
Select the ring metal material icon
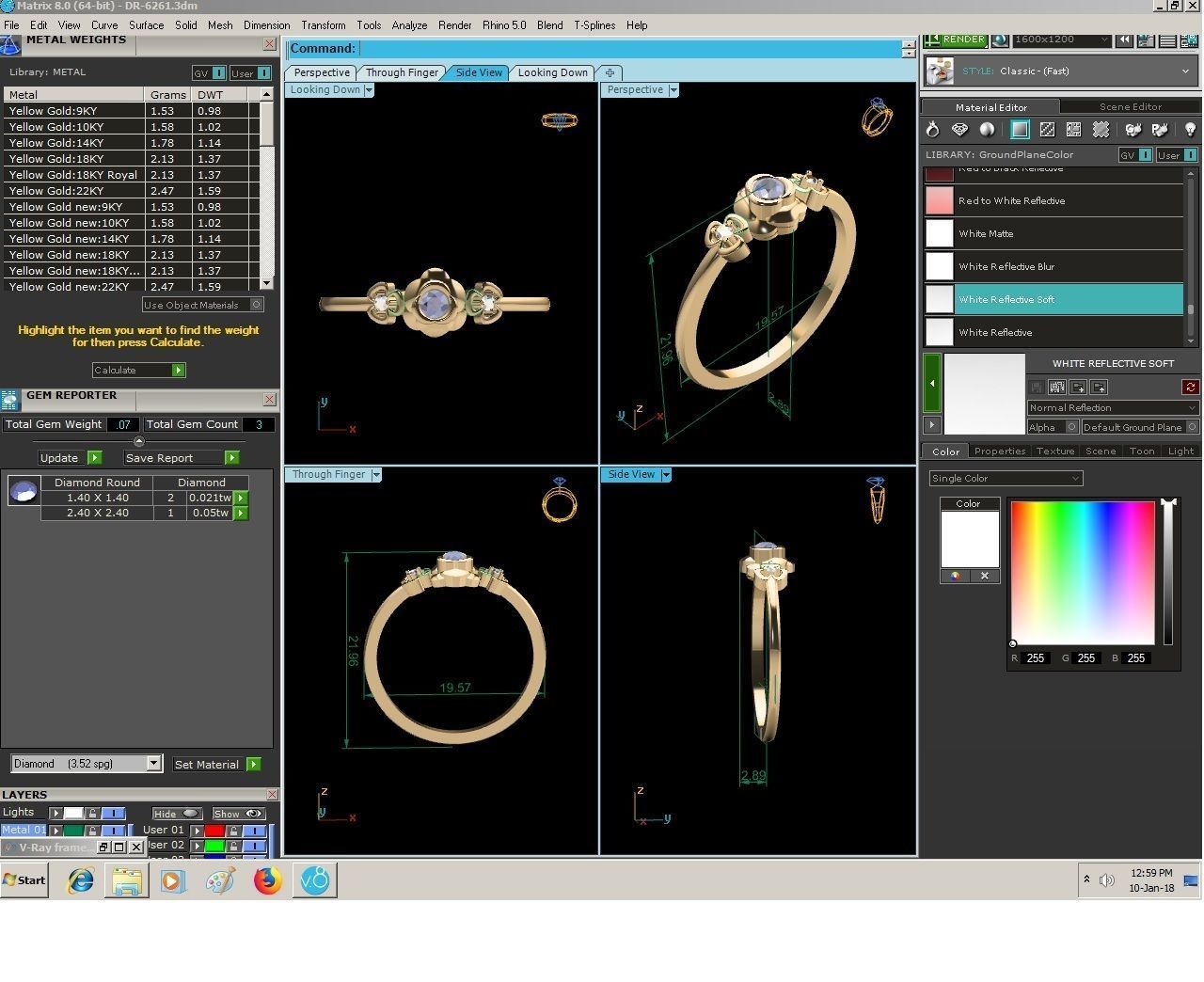(932, 130)
